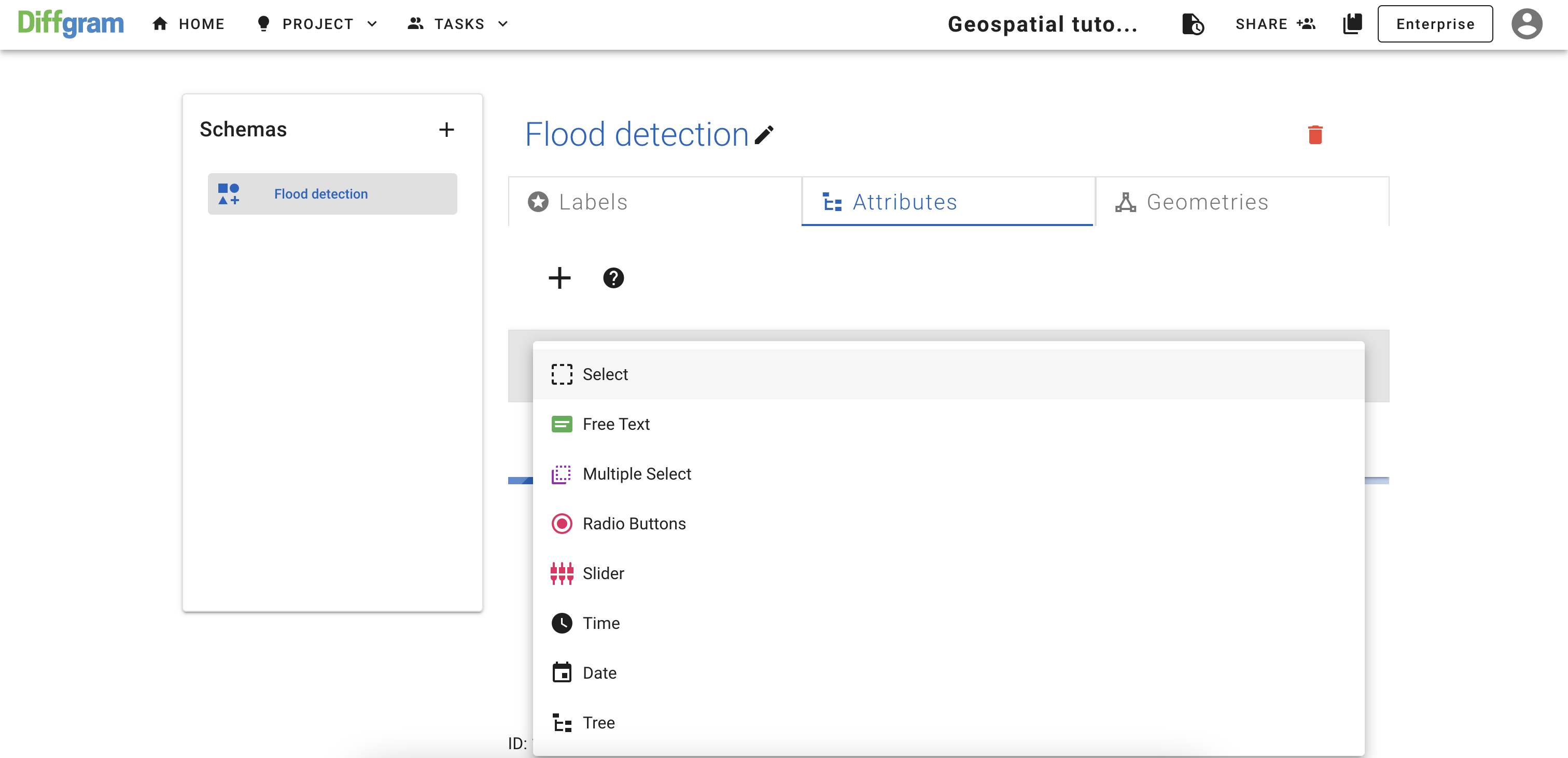
Task: Choose Free Text attribute type
Action: click(x=948, y=424)
